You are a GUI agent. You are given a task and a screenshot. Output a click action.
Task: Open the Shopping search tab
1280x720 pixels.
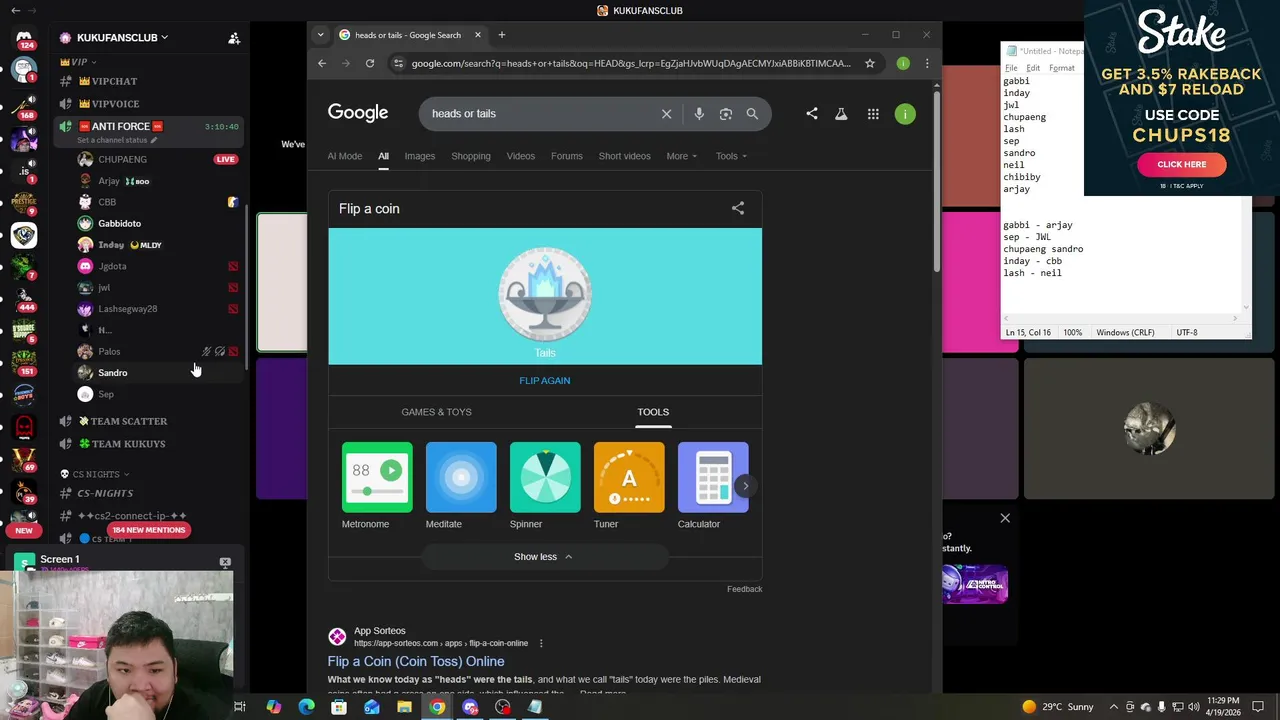(471, 156)
